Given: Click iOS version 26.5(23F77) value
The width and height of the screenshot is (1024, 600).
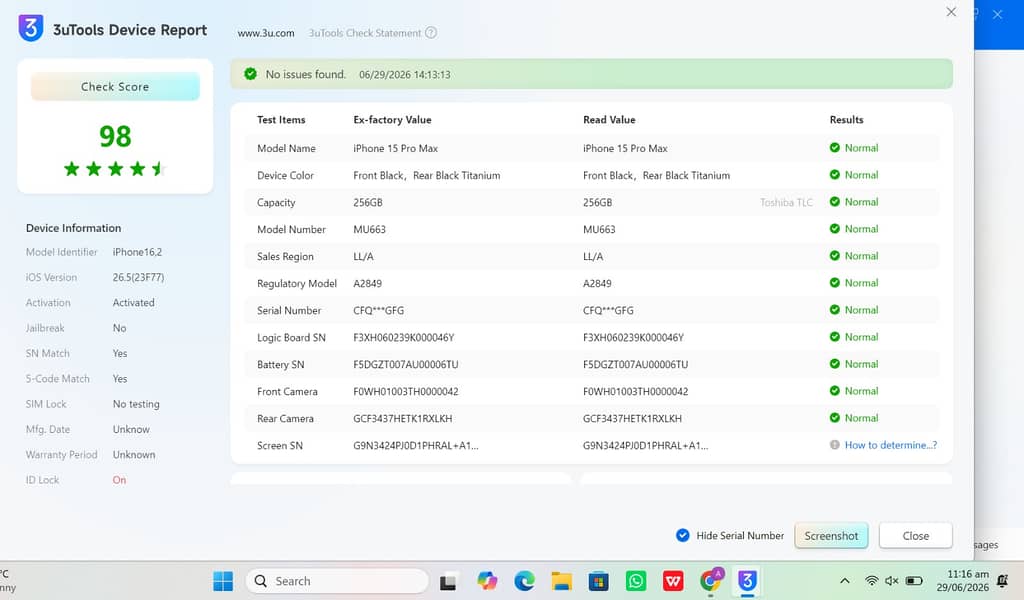Looking at the screenshot, I should click(138, 277).
